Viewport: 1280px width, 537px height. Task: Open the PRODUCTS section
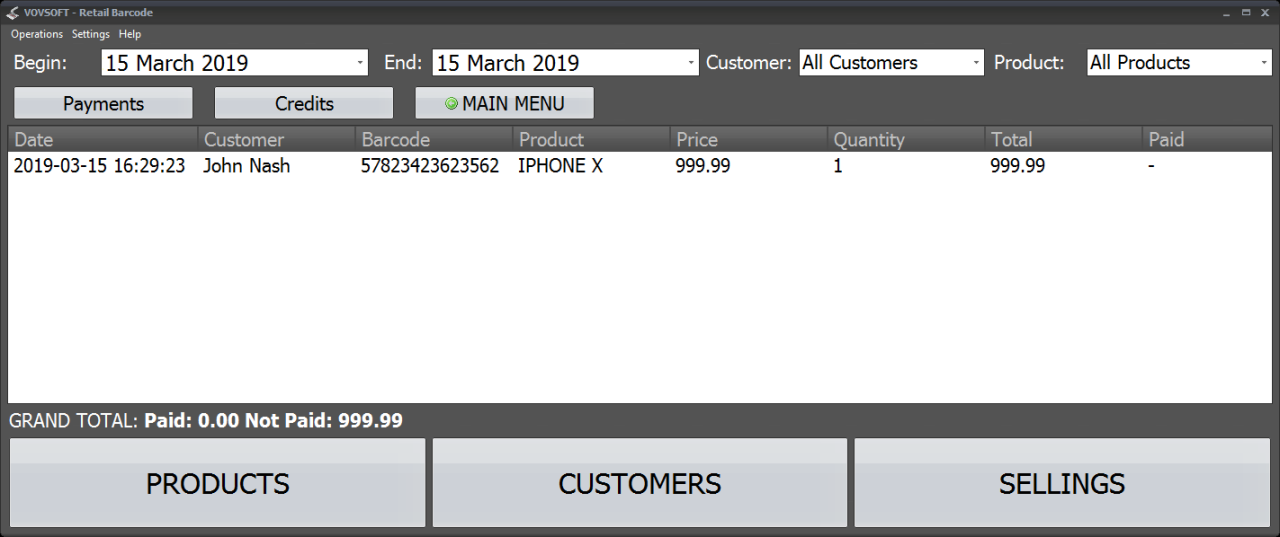[x=217, y=483]
